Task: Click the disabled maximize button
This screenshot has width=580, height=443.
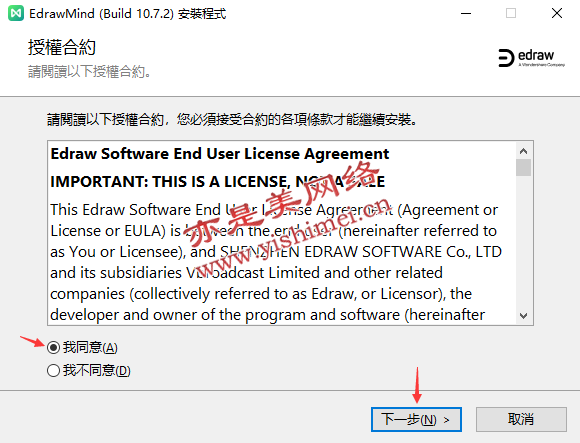Action: 511,13
